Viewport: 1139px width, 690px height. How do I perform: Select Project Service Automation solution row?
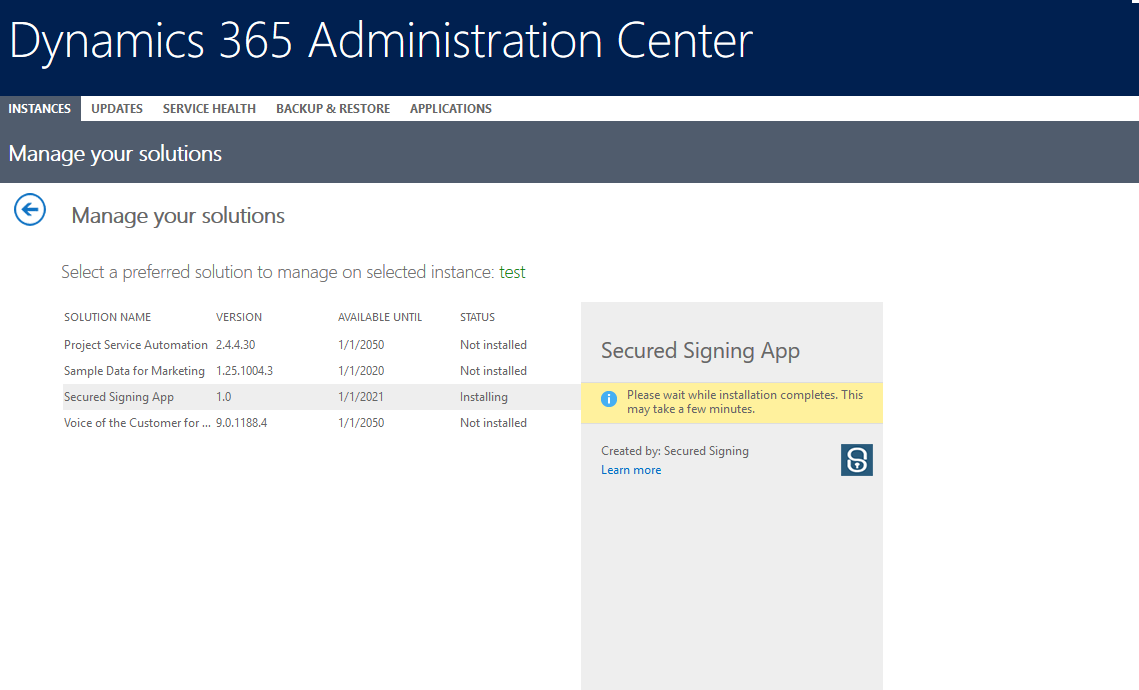click(x=134, y=345)
